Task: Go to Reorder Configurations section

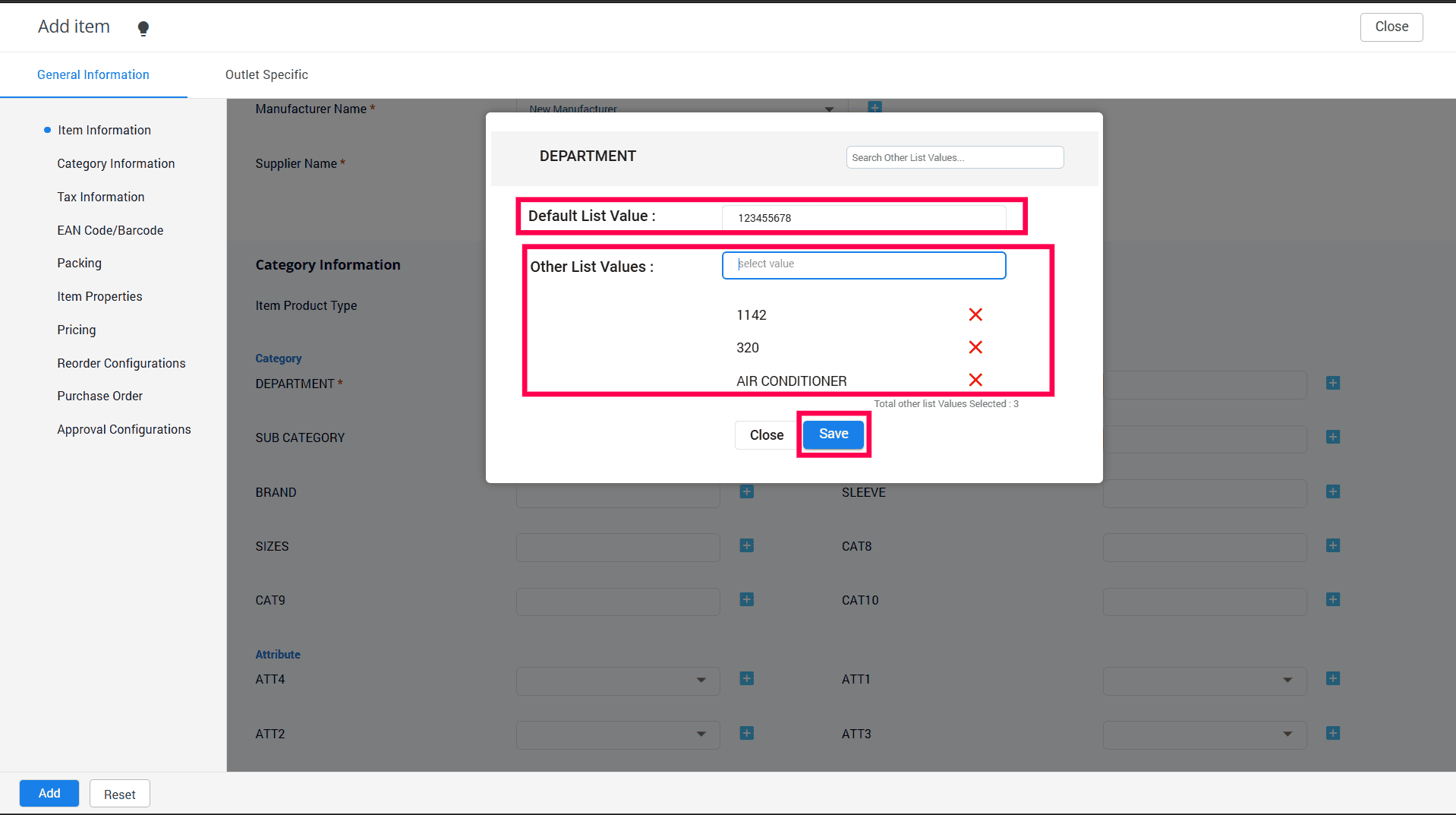Action: pos(121,363)
